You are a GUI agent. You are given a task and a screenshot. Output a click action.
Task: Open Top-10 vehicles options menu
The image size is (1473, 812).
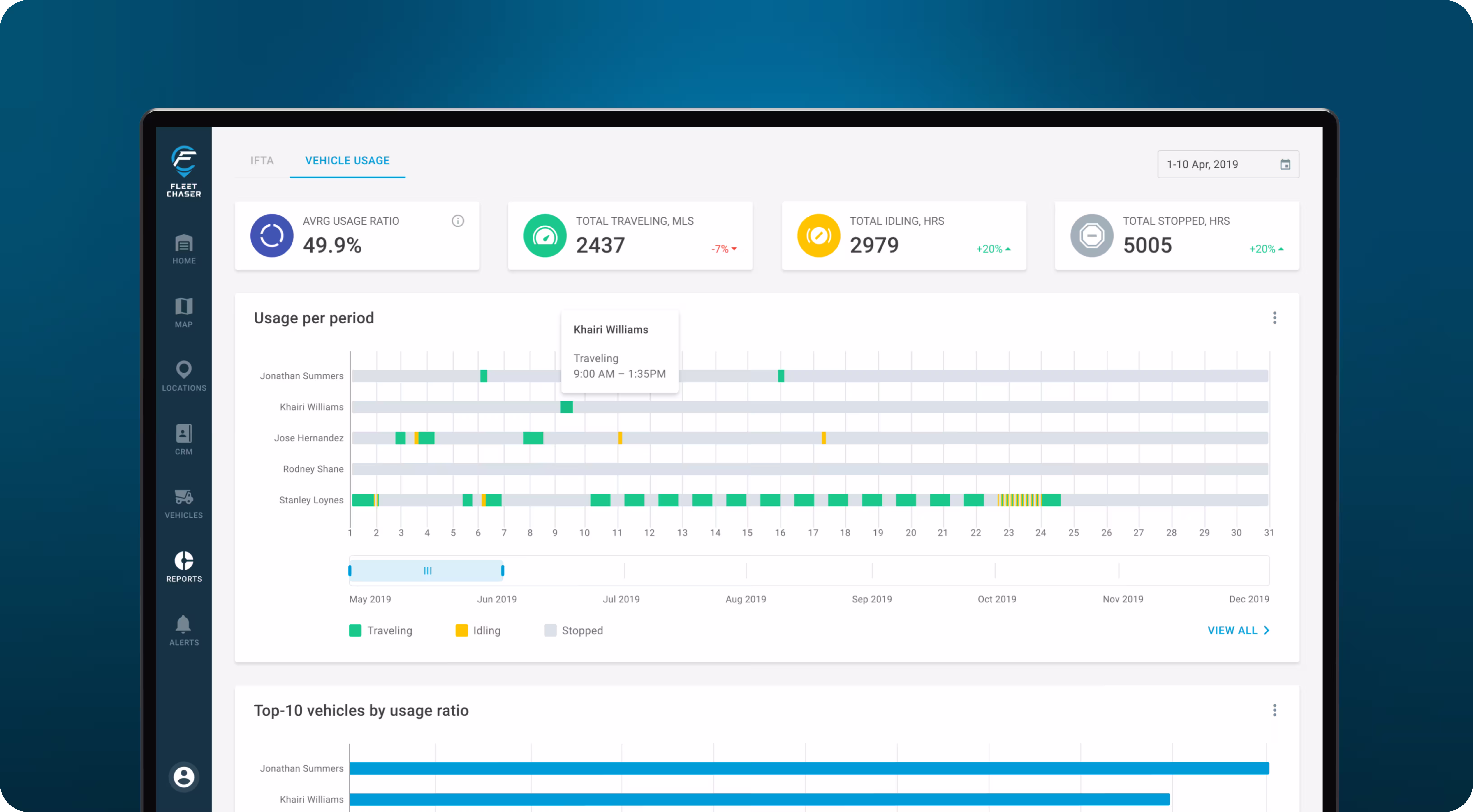pos(1275,710)
